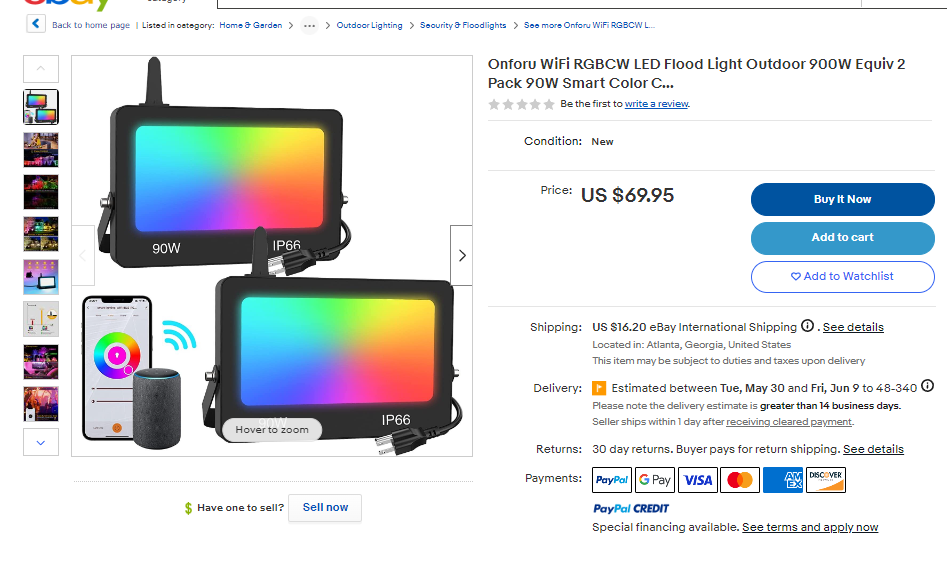The image size is (947, 571).
Task: Open delivery estimate info icon
Action: (928, 386)
